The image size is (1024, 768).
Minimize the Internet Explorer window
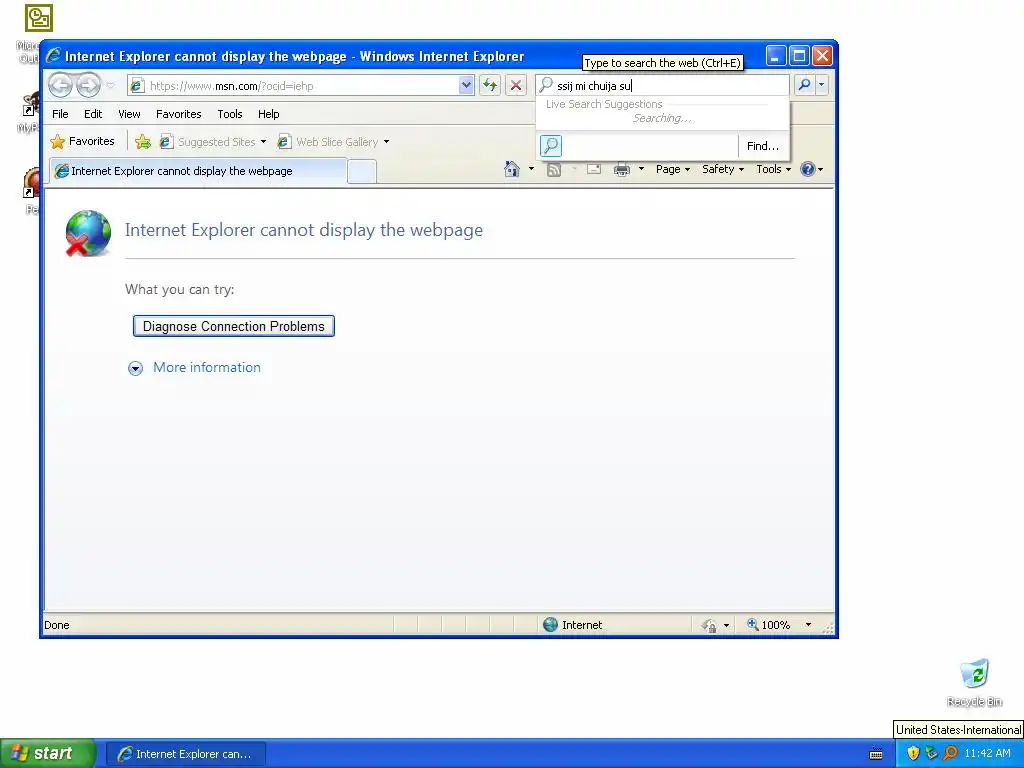[x=775, y=56]
